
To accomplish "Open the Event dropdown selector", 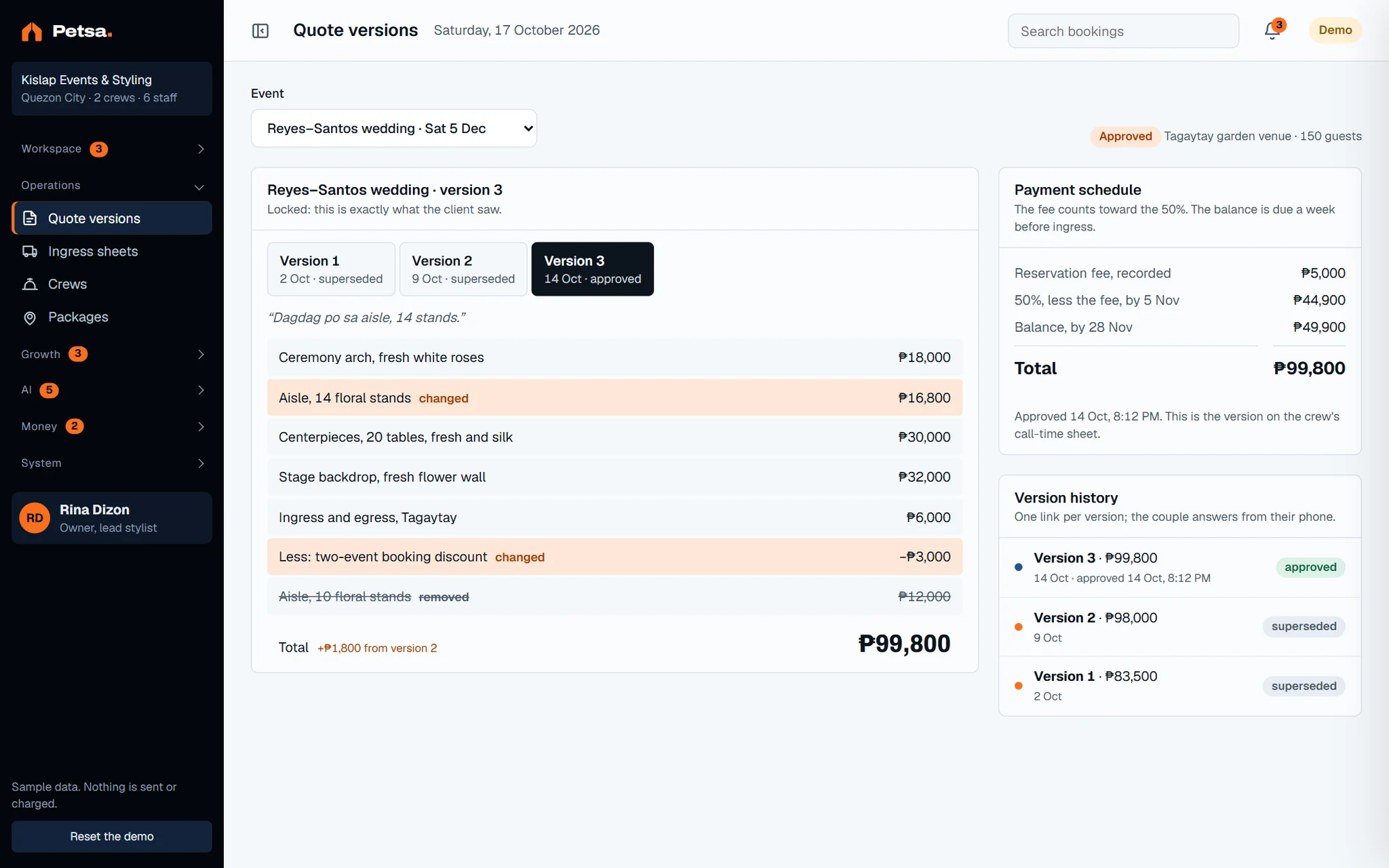I will (394, 128).
